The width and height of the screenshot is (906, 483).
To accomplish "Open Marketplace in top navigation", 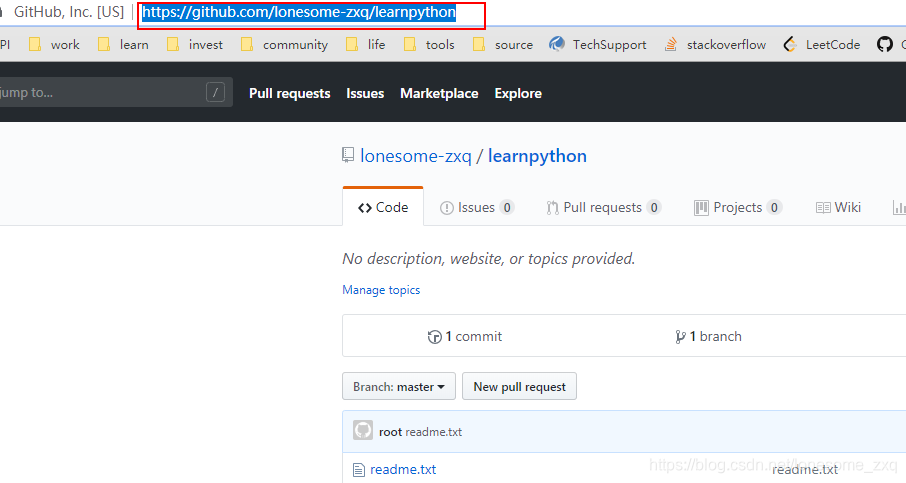I will (x=439, y=93).
